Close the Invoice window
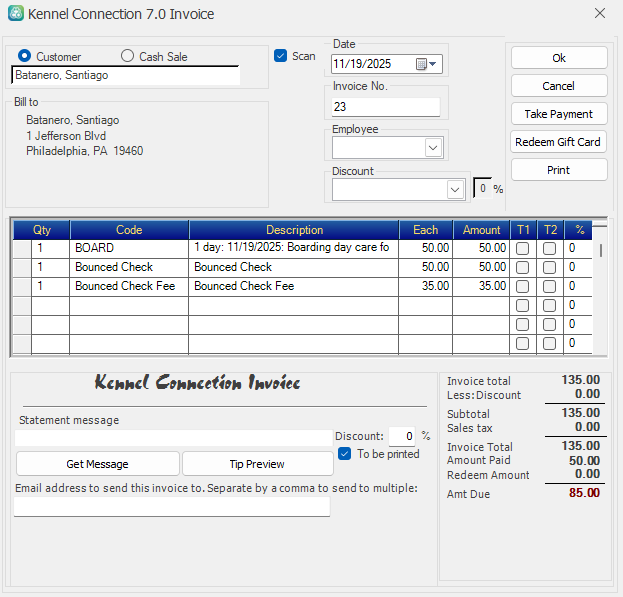The height and width of the screenshot is (597, 623). coord(600,14)
